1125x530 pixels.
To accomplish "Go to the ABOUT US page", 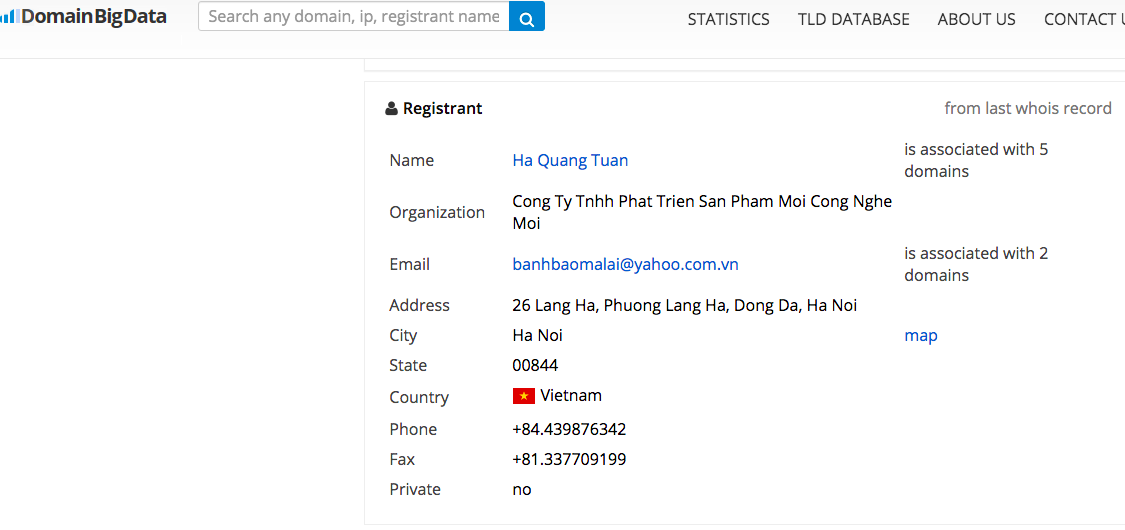I will click(x=976, y=19).
